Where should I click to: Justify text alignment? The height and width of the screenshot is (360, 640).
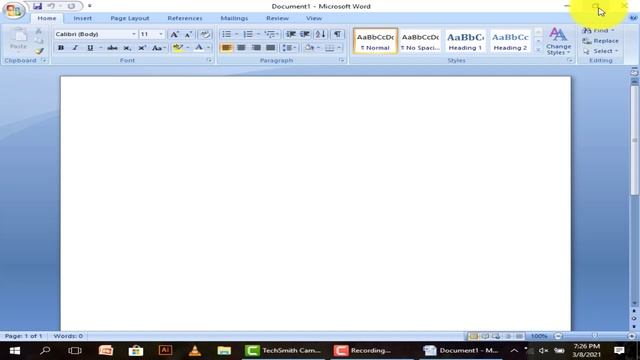coord(271,48)
